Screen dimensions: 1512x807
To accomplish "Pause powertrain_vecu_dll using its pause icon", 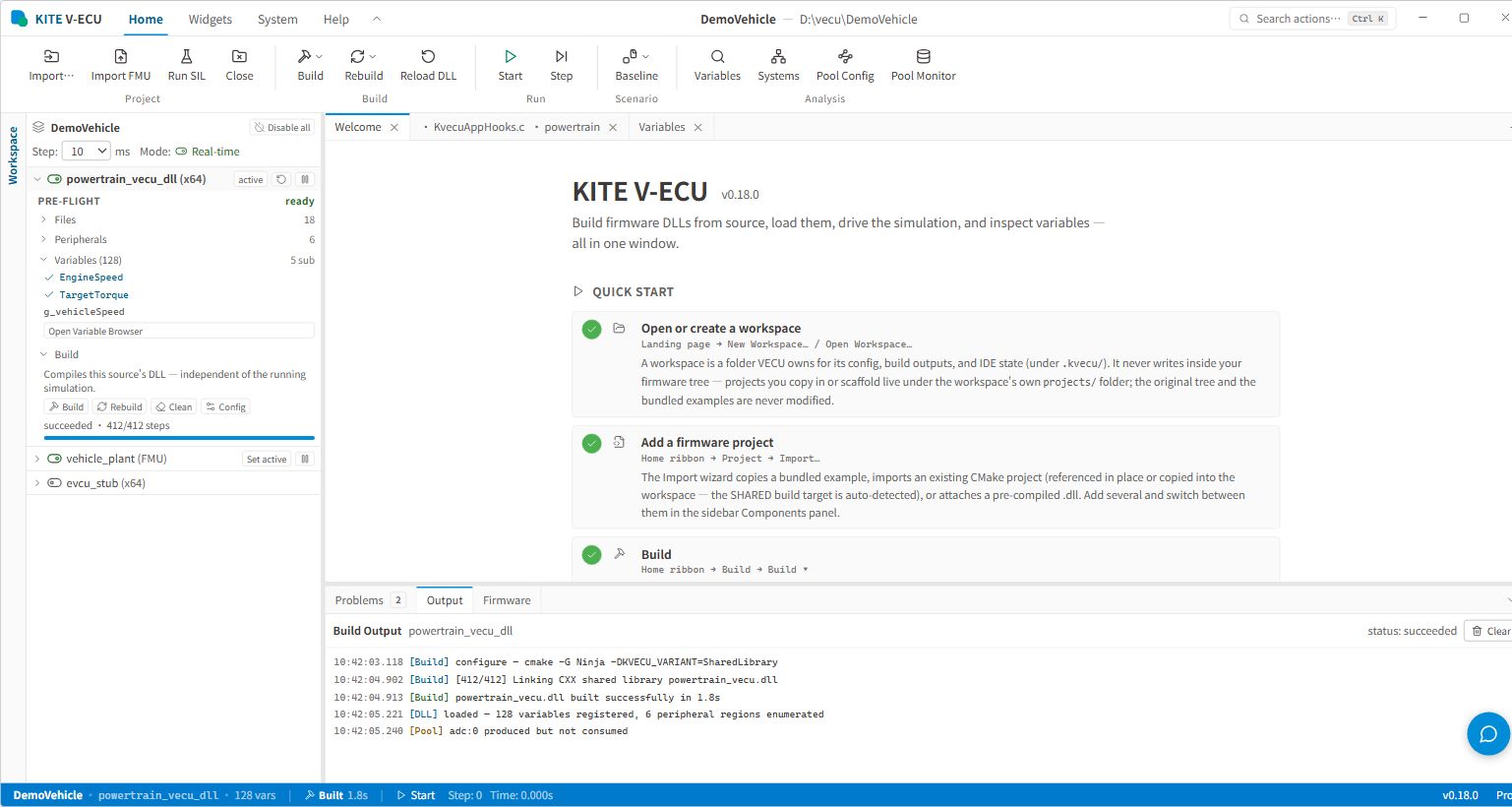I will point(305,180).
